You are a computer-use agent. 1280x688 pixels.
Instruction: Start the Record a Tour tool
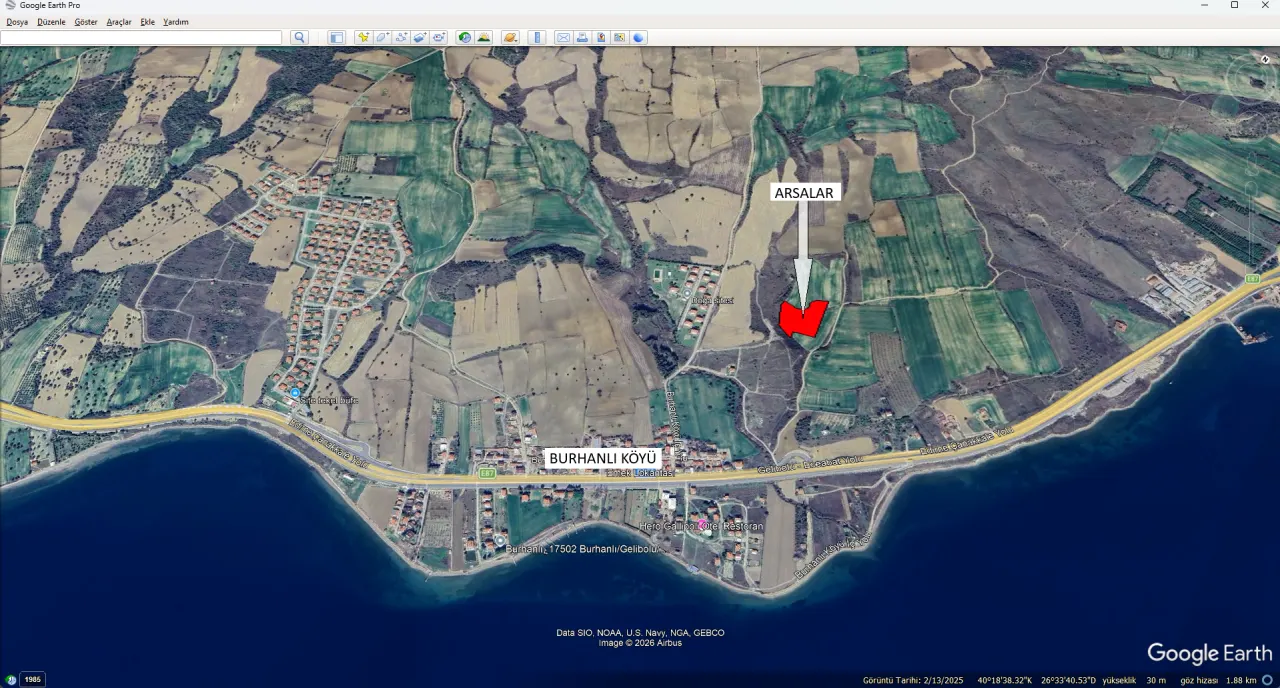(439, 37)
